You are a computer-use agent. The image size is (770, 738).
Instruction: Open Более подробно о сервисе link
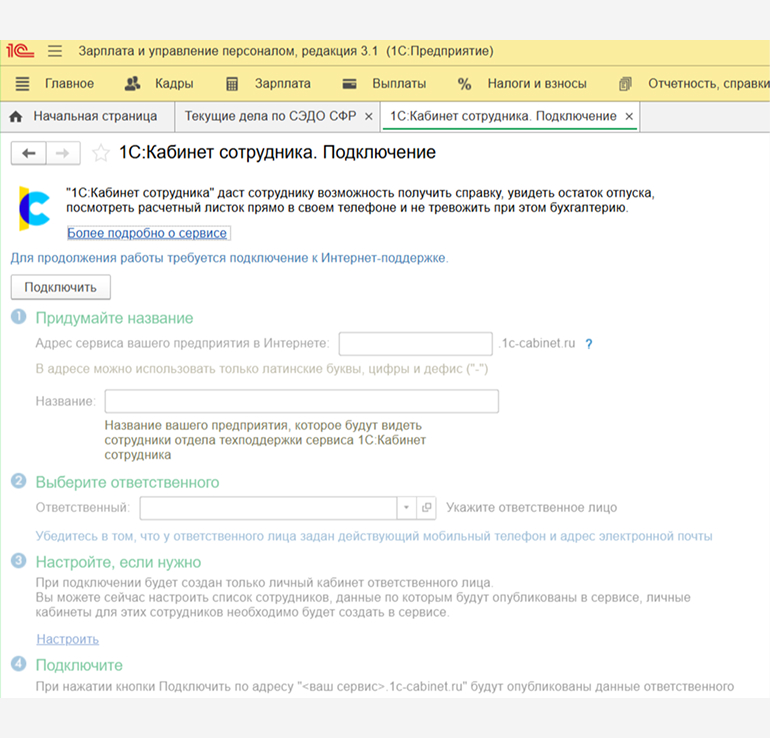pos(147,233)
